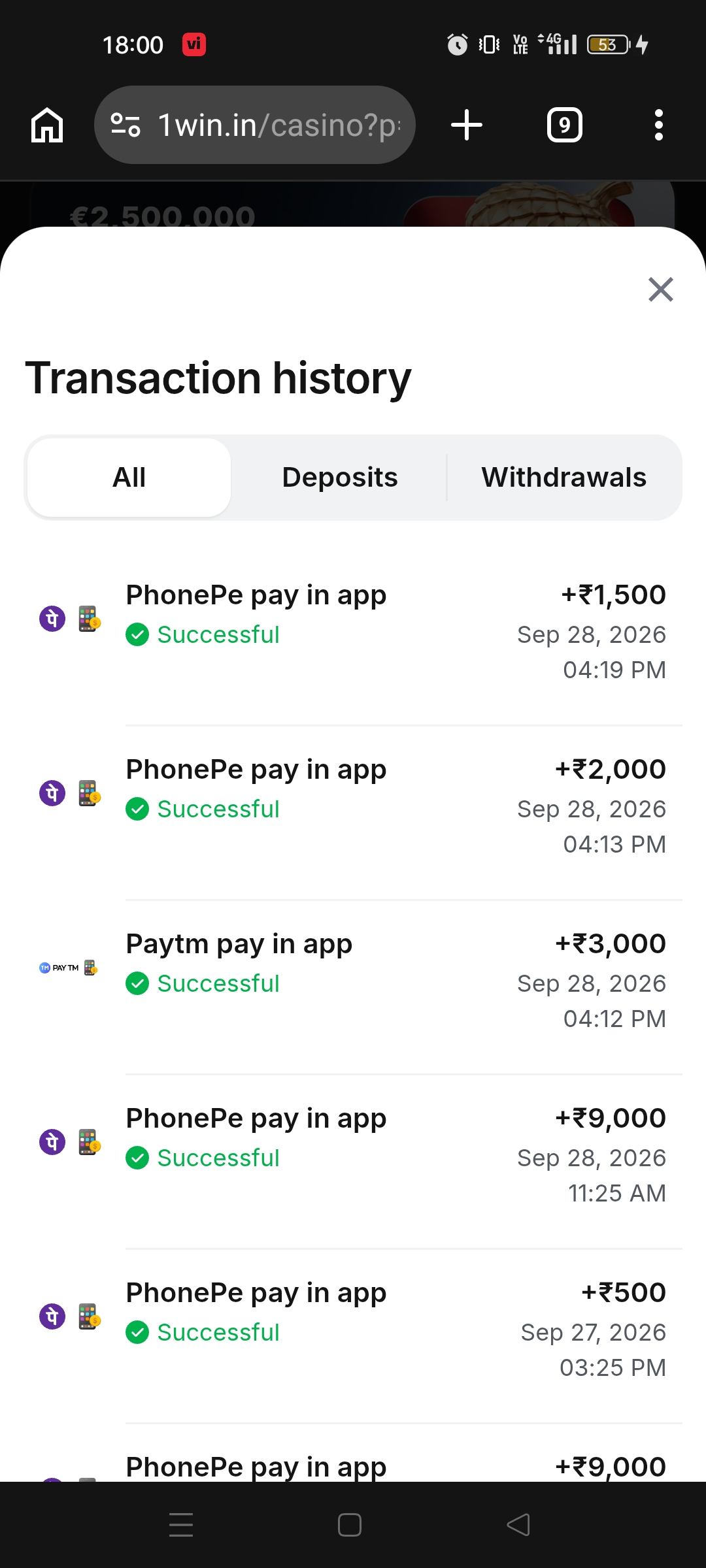Tap the Paytm logo on the ₹3,000 transaction
706x1568 pixels.
click(59, 968)
